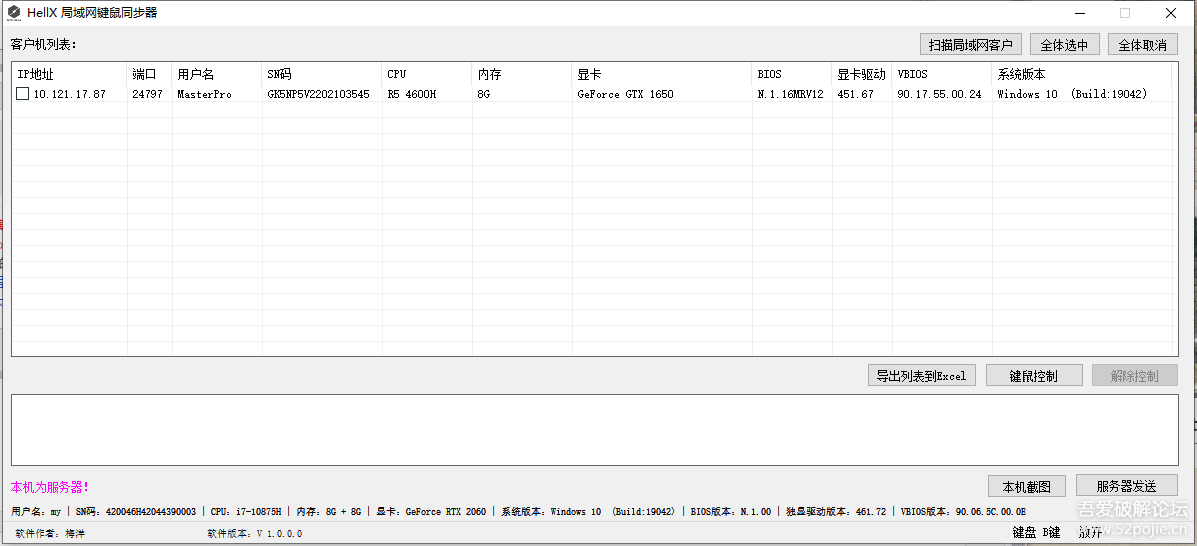
Task: Tick the checkbox for client 10.121.17.87
Action: coord(23,94)
